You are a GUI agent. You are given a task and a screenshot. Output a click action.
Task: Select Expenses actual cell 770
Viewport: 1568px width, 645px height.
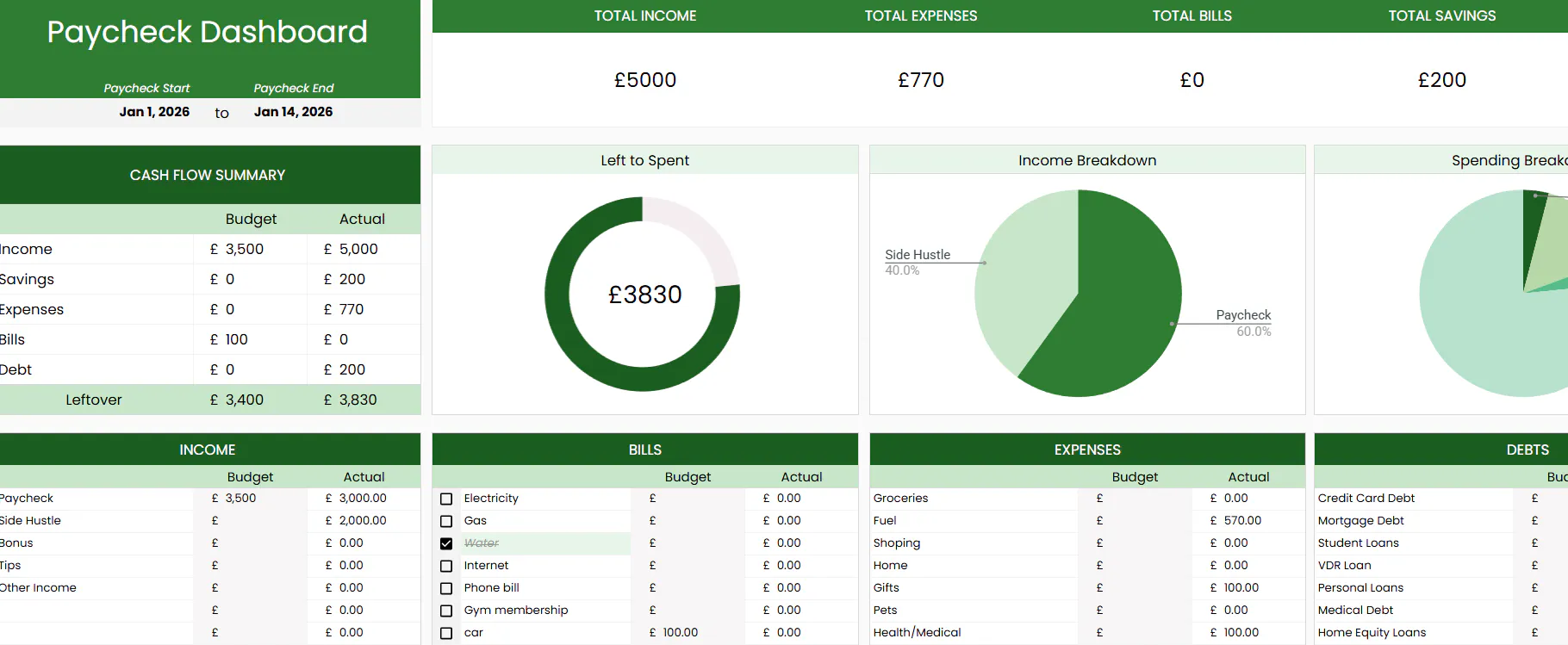point(364,309)
